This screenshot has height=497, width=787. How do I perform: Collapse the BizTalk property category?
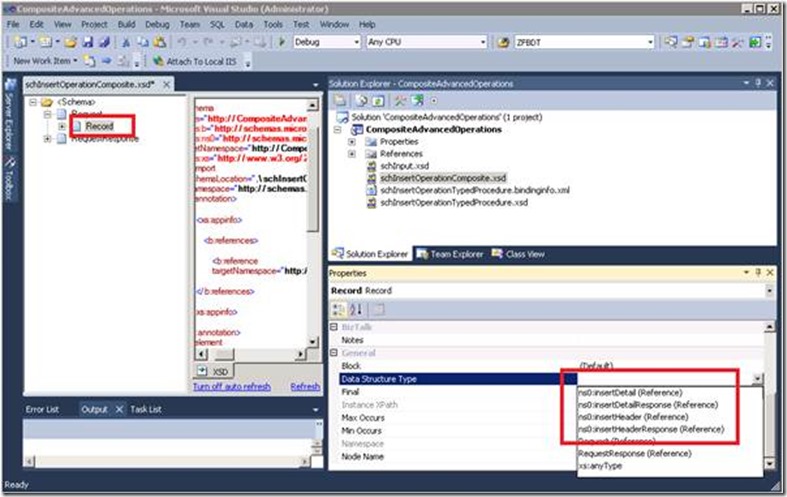pos(334,327)
